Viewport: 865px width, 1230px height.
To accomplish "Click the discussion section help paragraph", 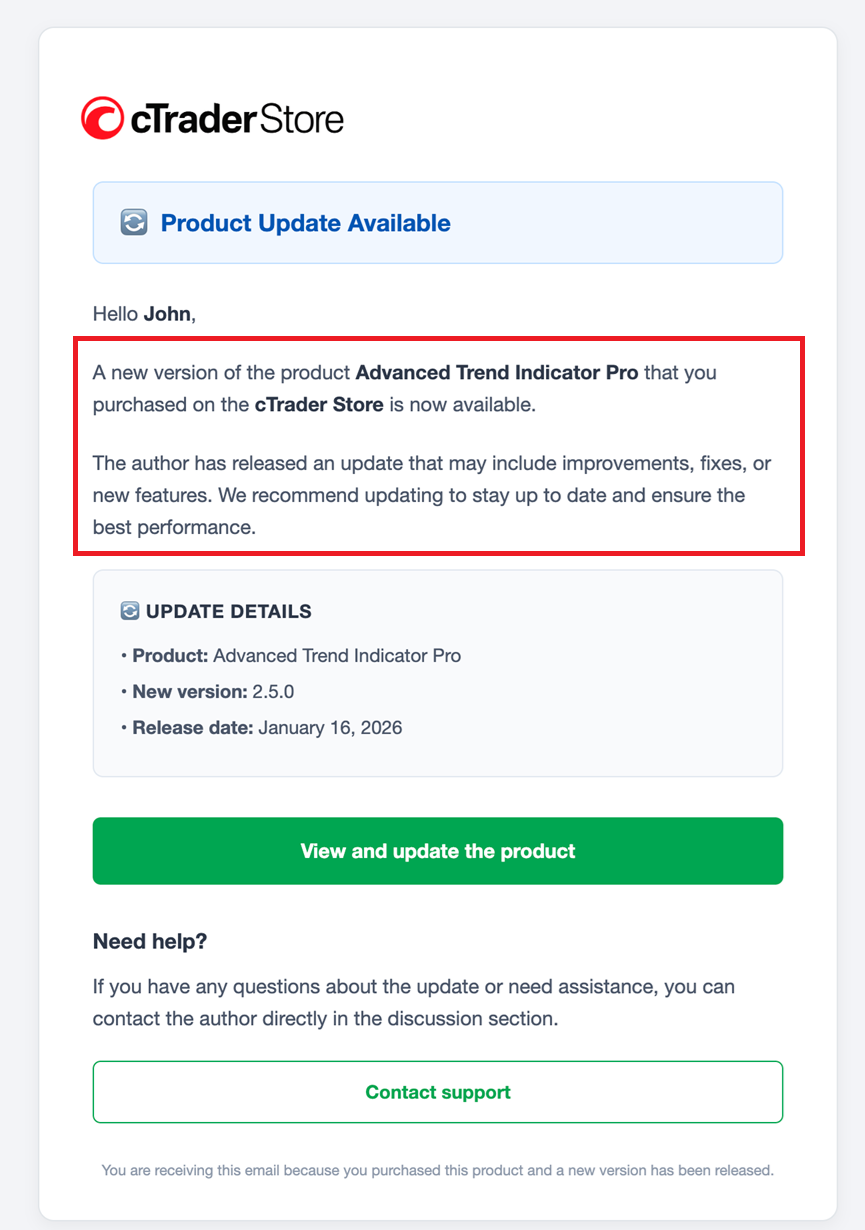I will (x=413, y=1003).
